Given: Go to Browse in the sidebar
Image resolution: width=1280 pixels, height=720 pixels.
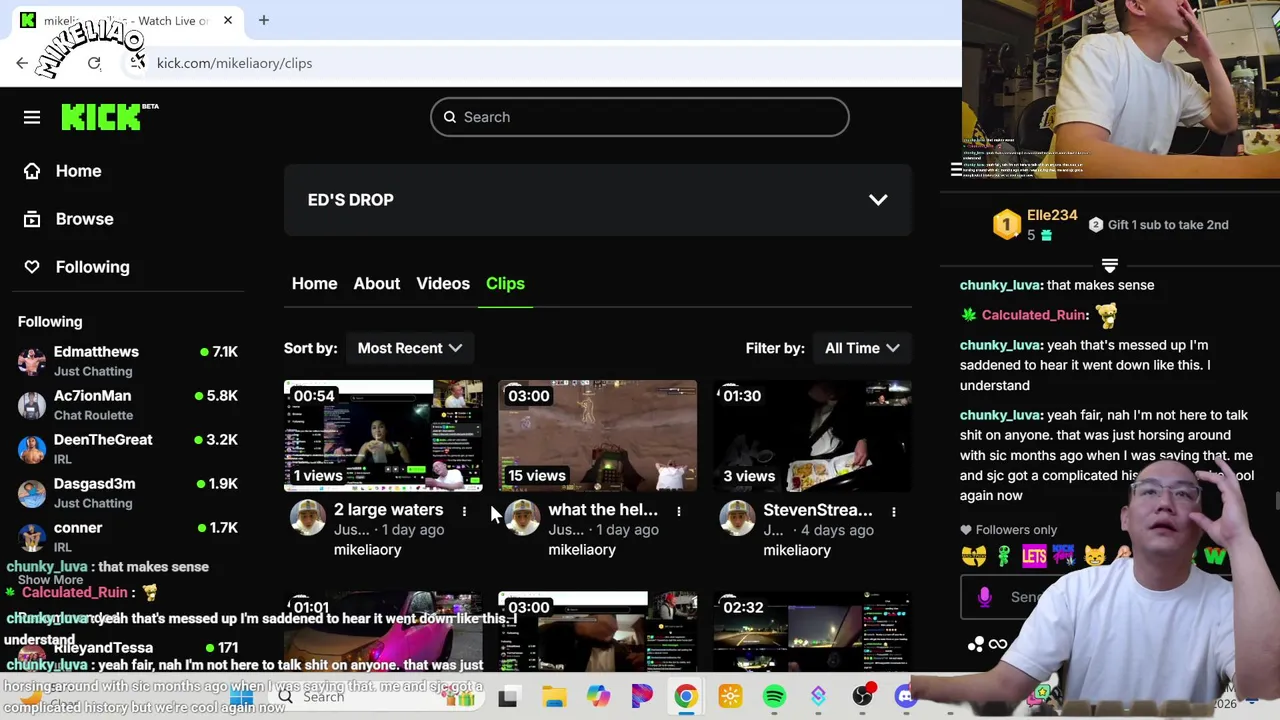Looking at the screenshot, I should [84, 219].
